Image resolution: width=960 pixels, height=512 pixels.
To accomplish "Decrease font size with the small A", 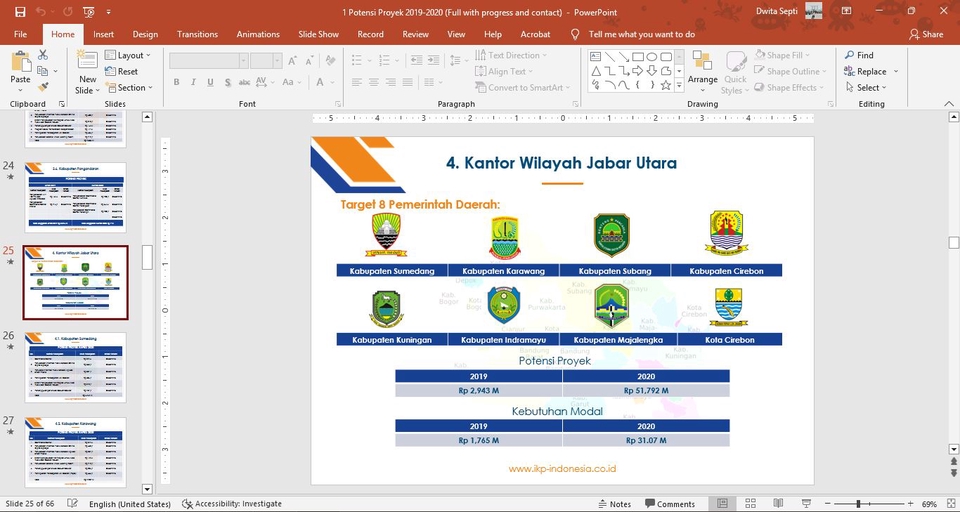I will pyautogui.click(x=310, y=61).
